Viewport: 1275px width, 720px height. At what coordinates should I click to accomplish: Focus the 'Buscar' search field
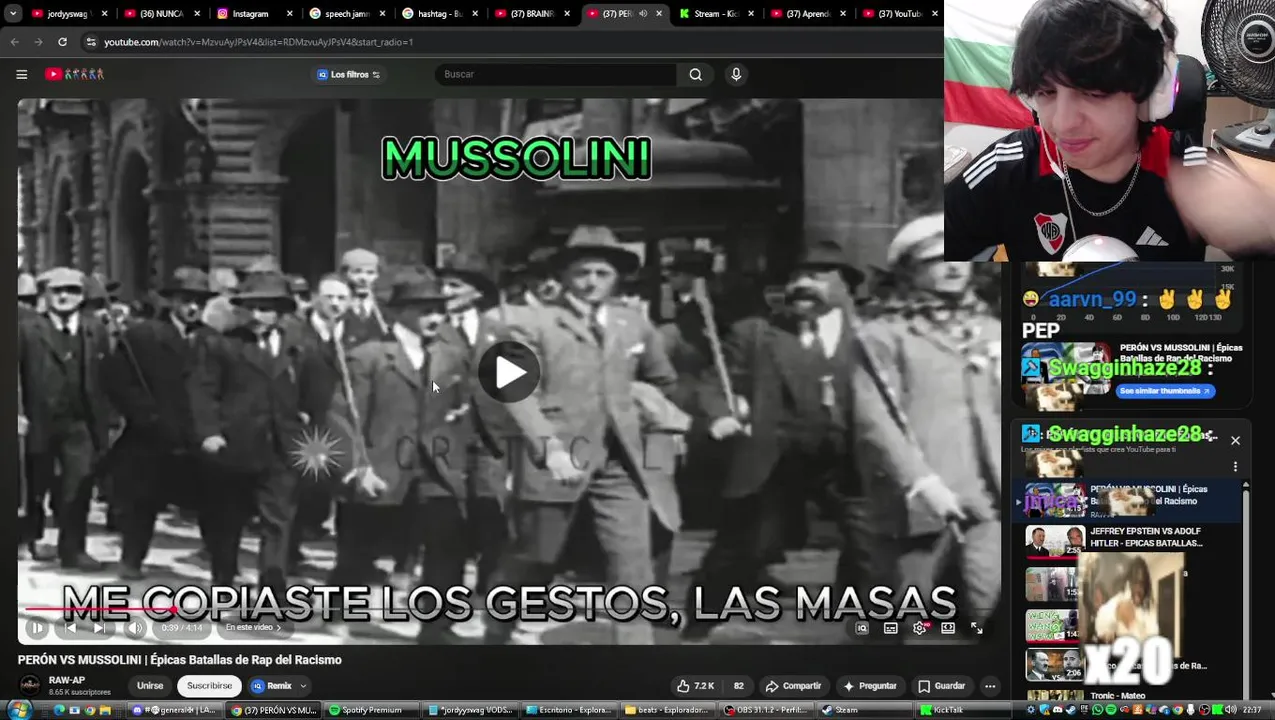557,74
